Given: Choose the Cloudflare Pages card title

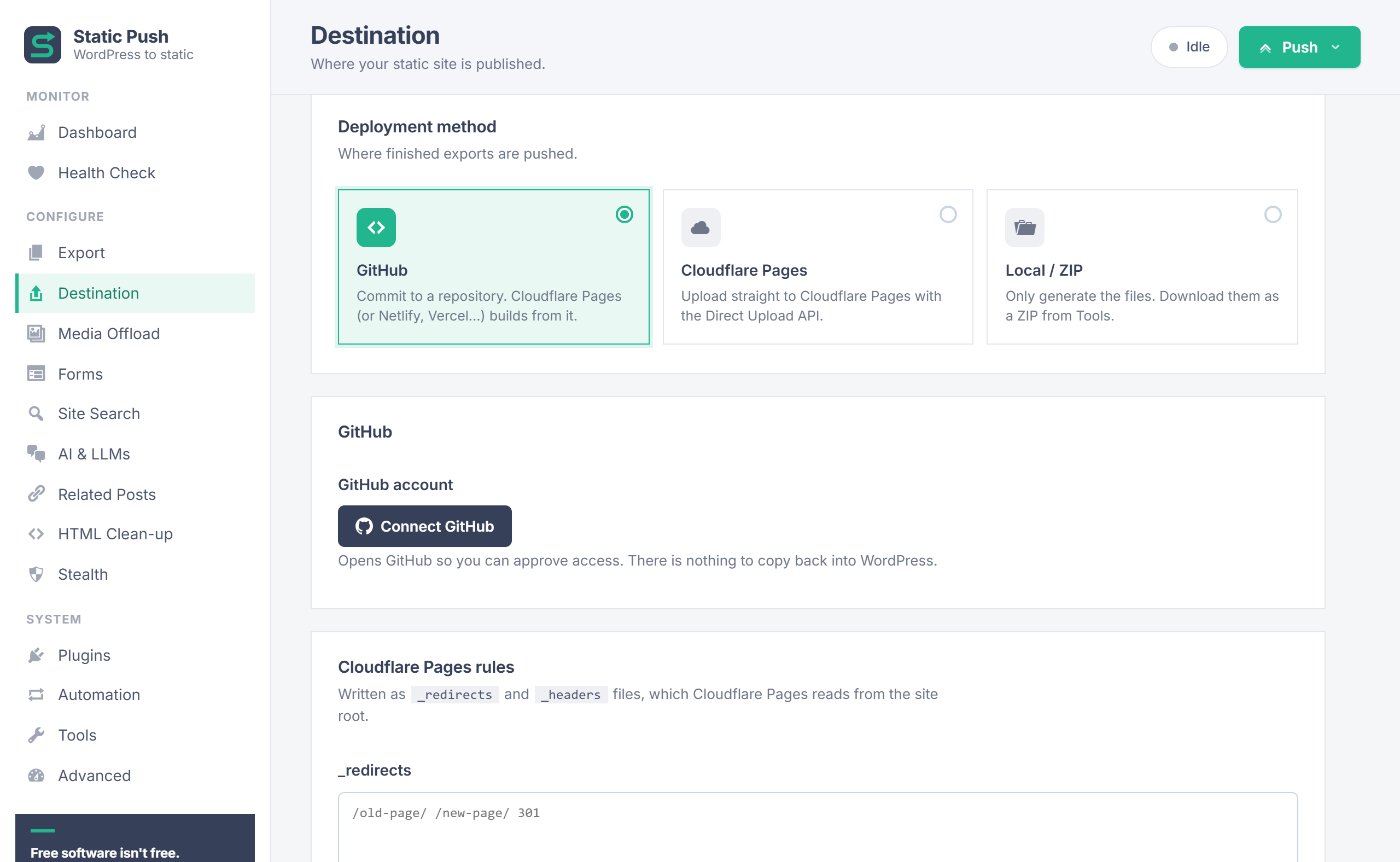Looking at the screenshot, I should tap(744, 270).
